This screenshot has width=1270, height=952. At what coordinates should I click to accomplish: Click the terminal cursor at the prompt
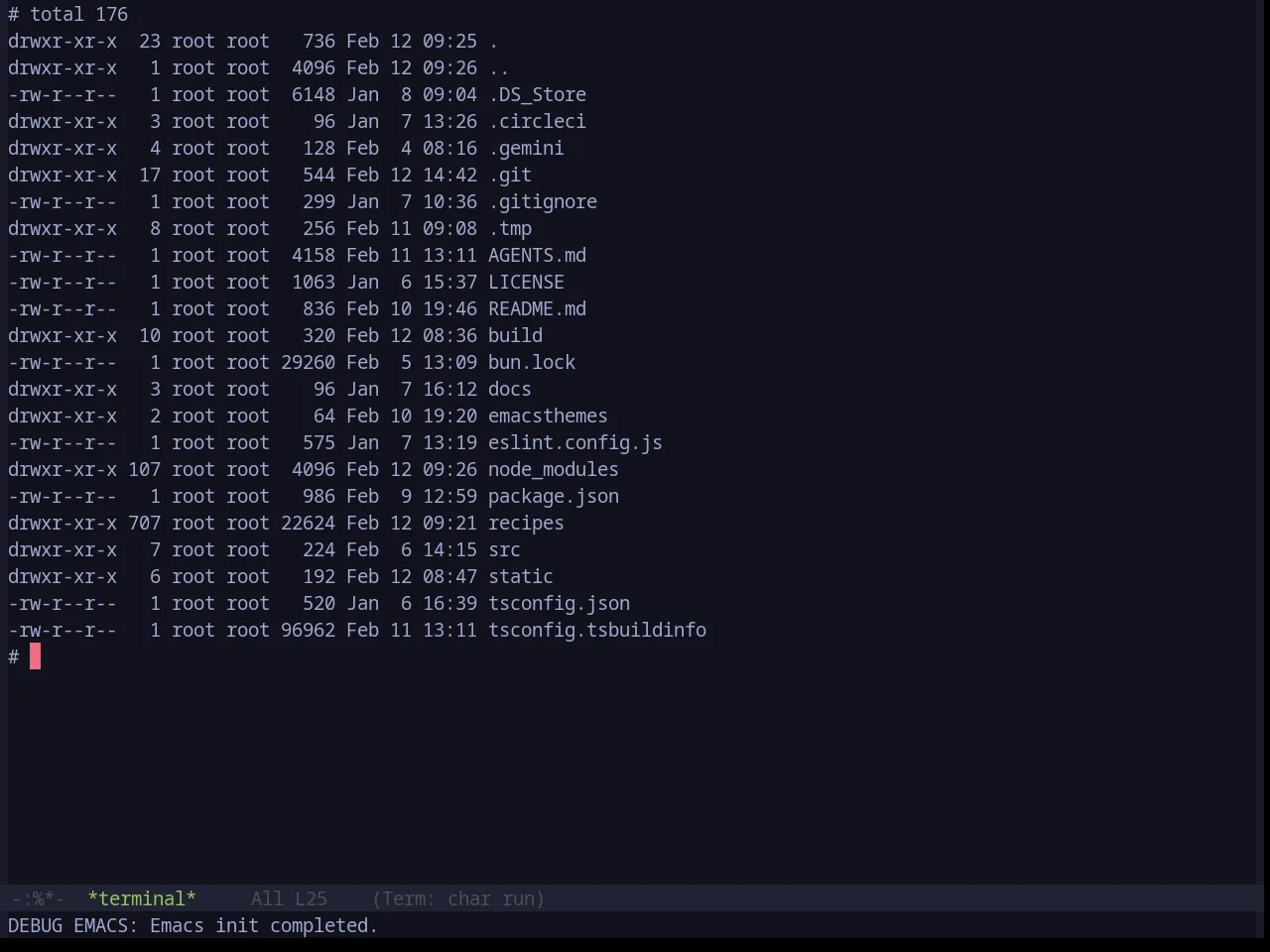point(35,656)
